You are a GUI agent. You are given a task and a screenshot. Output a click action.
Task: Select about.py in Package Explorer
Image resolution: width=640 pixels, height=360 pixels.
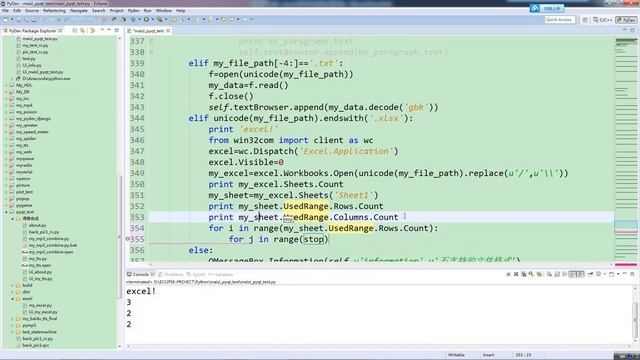(x=37, y=225)
